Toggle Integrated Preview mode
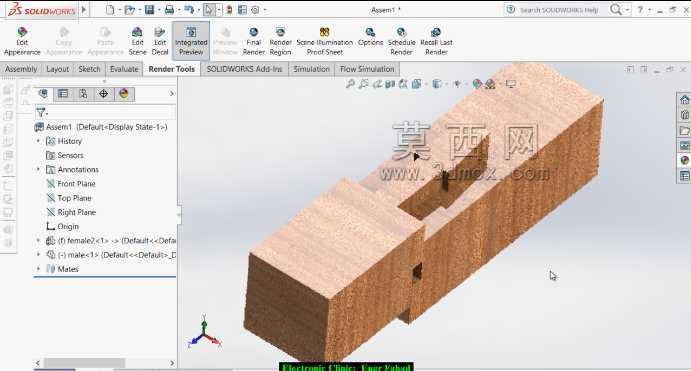Viewport: 691px width, 371px height. [191, 41]
